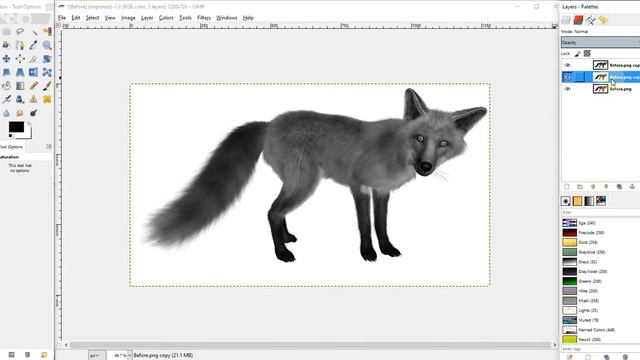Create a new layer in Layers panel

[x=567, y=187]
